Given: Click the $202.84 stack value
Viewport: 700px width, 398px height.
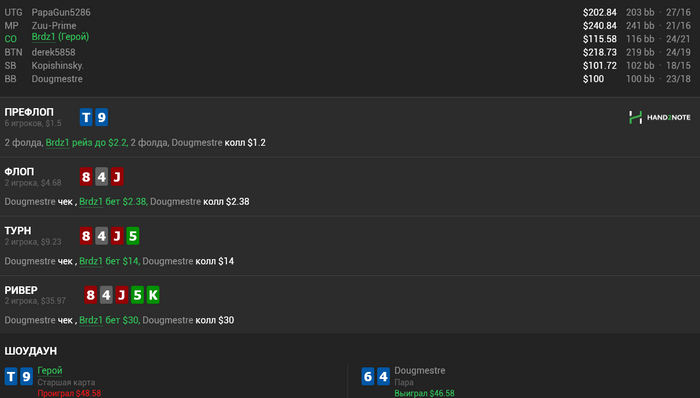Looking at the screenshot, I should click(x=600, y=12).
